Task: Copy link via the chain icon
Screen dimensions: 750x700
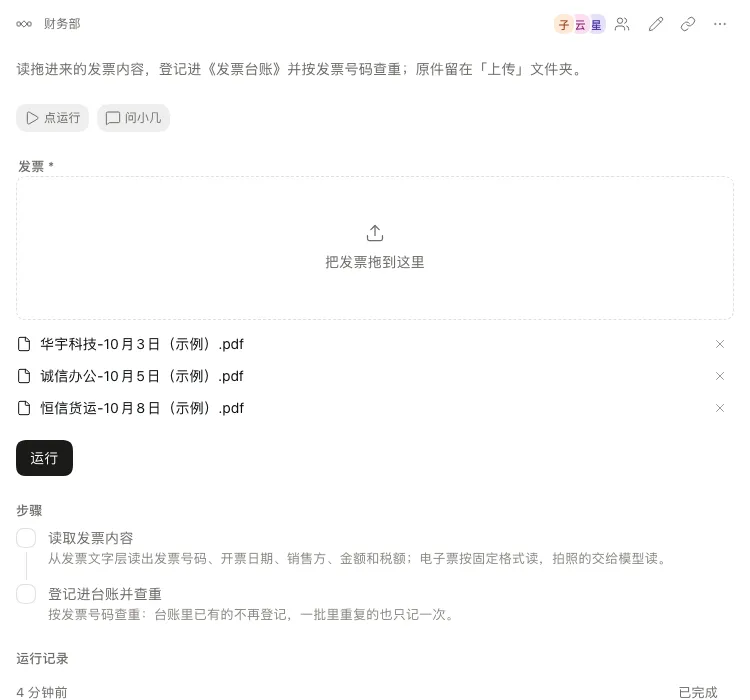Action: pos(688,24)
